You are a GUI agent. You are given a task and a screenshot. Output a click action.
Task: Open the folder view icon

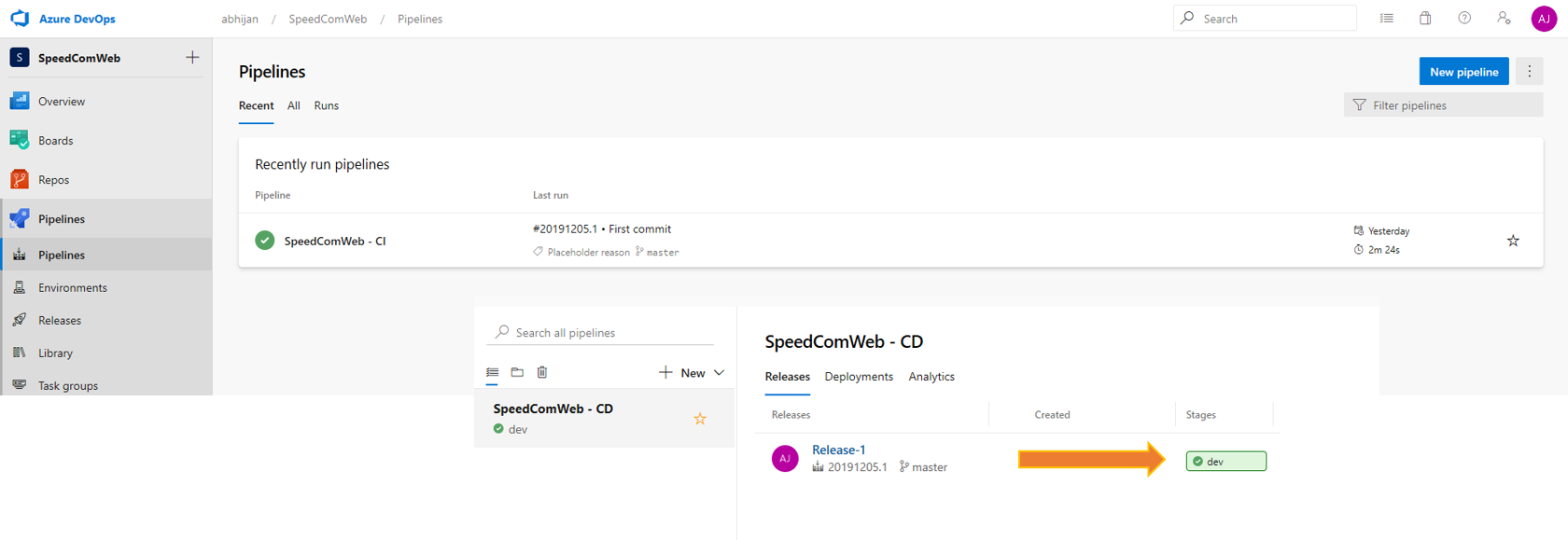coord(517,372)
